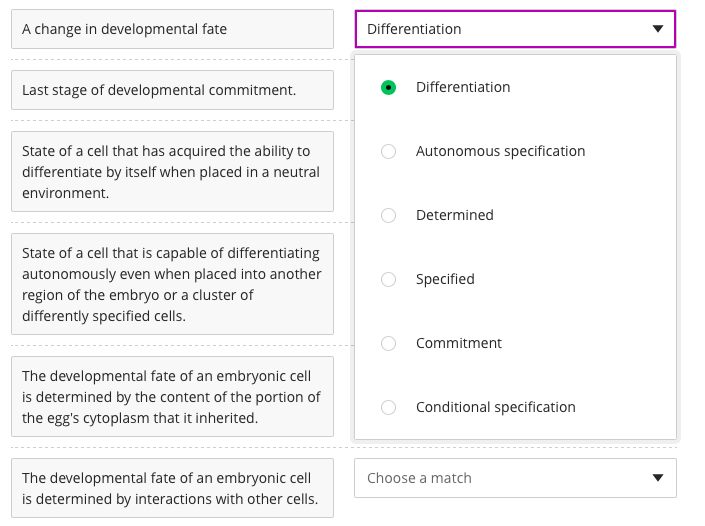Open the 'Choose a match' dropdown
The width and height of the screenshot is (705, 526).
[500, 478]
